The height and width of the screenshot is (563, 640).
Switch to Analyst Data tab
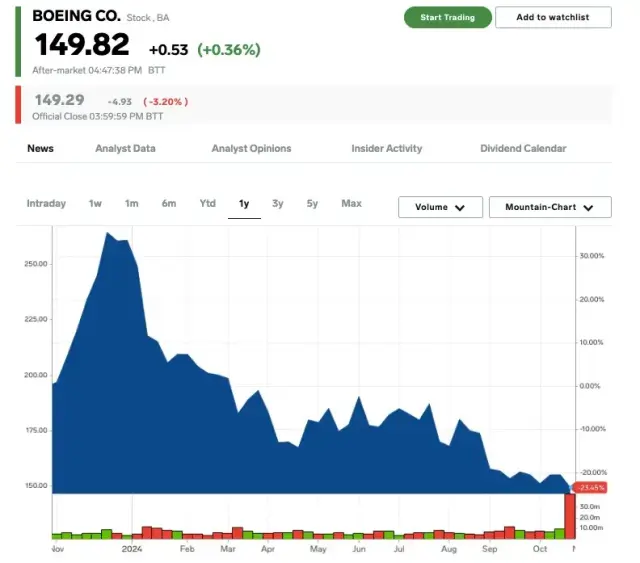125,148
